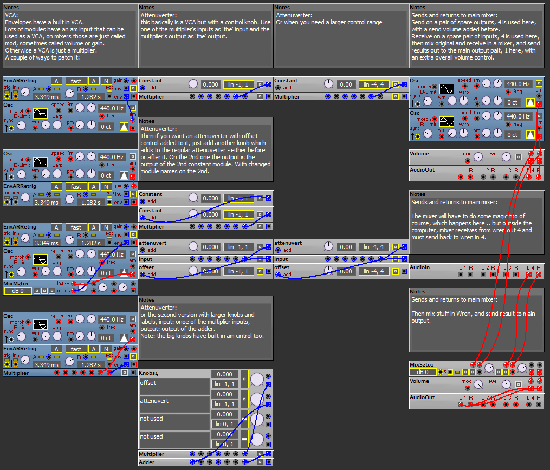The height and width of the screenshot is (470, 550).
Task: Click trapezoid band-limit icon on top right-column Osc
Action: pyautogui.click(x=530, y=102)
